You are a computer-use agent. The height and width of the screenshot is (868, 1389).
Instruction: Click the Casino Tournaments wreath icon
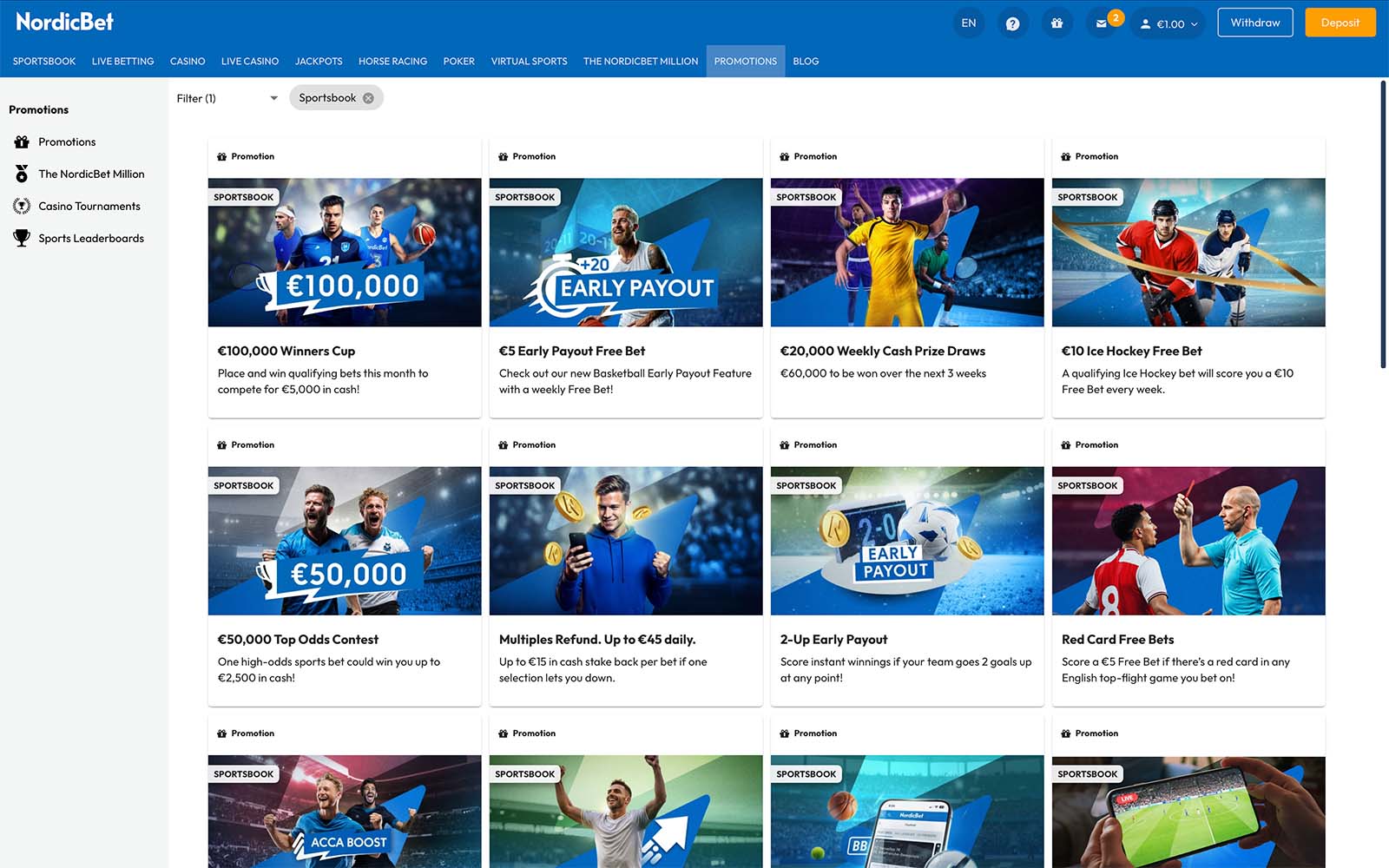click(22, 207)
